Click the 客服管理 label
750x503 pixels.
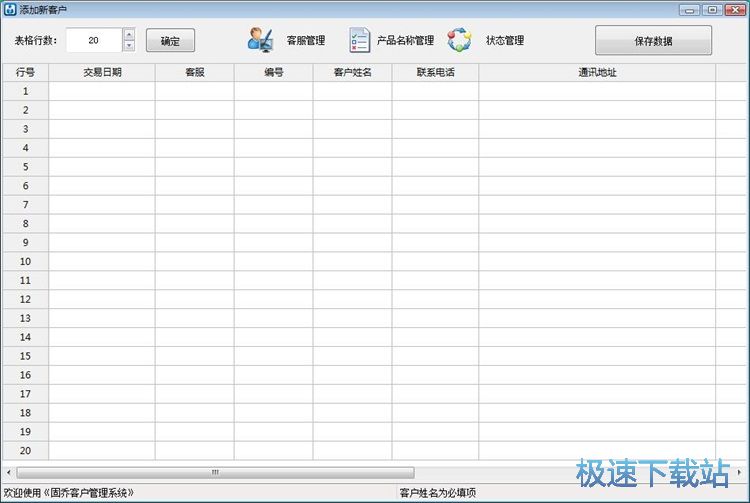pos(306,41)
